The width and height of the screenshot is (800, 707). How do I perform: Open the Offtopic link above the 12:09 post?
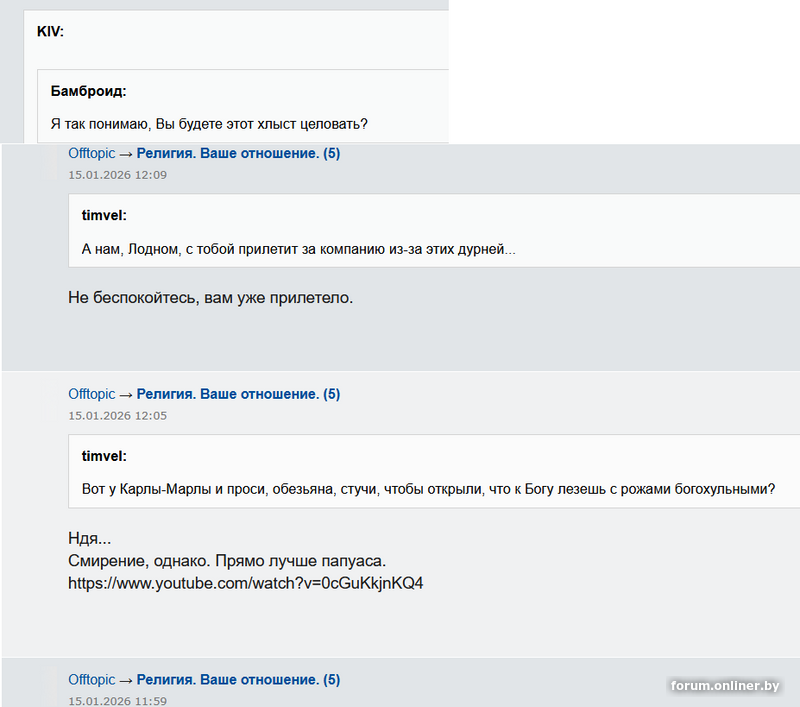[x=91, y=154]
